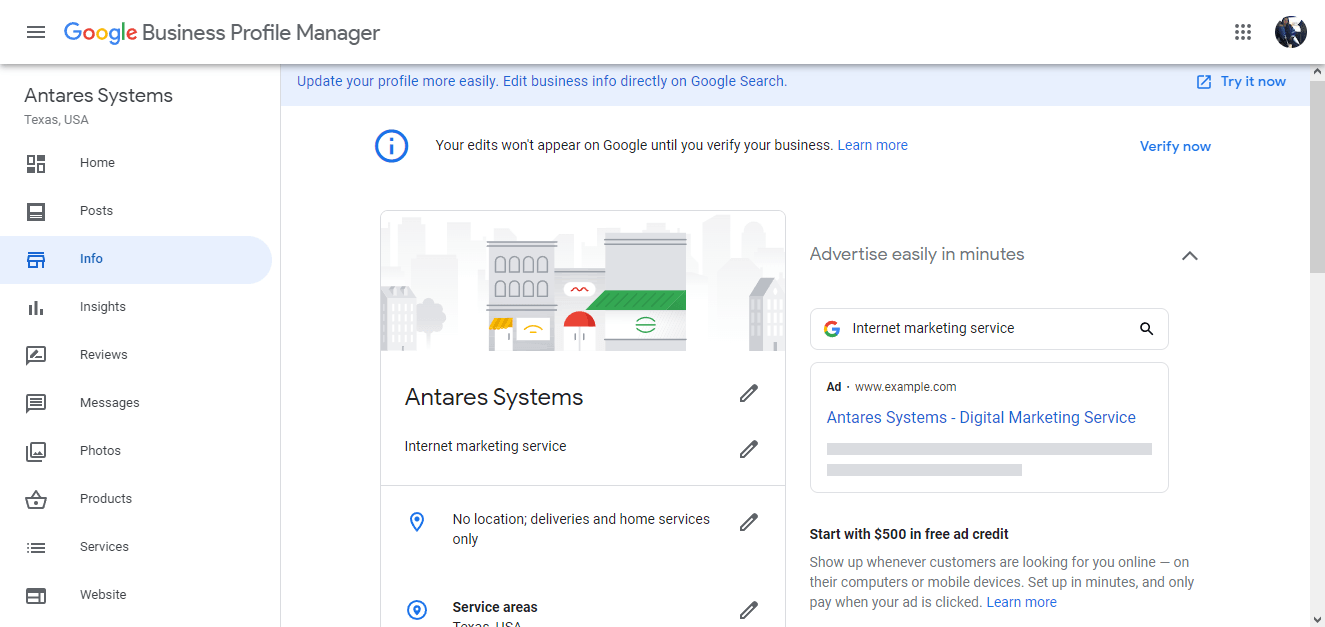This screenshot has width=1325, height=627.
Task: Click the Internet marketing service search field
Action: (x=989, y=329)
